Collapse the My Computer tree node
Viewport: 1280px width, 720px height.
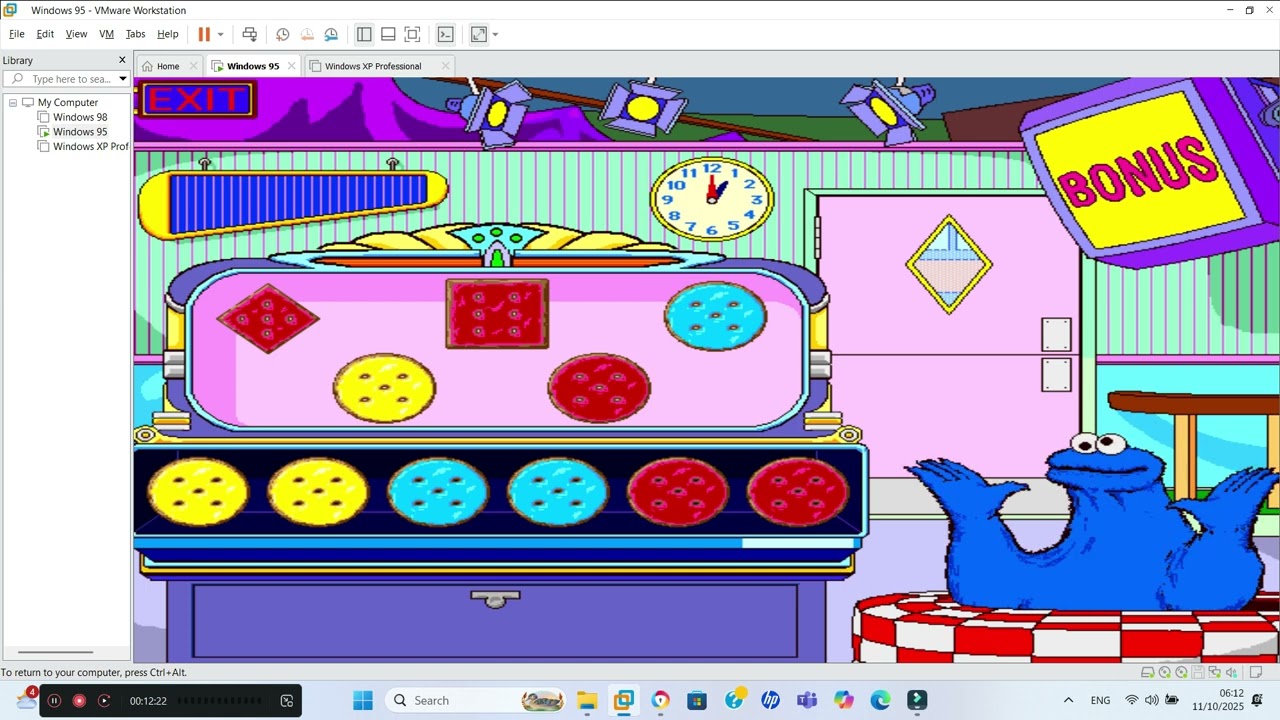(13, 102)
